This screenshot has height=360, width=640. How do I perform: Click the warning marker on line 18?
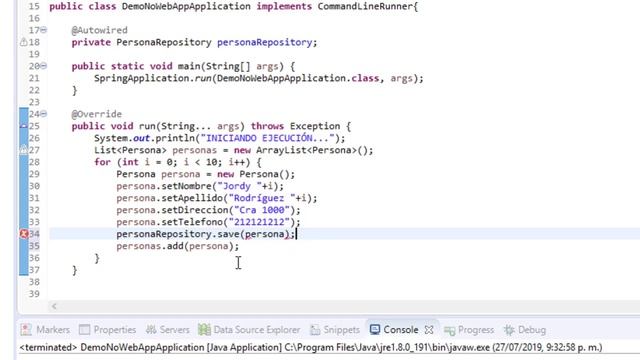point(24,42)
